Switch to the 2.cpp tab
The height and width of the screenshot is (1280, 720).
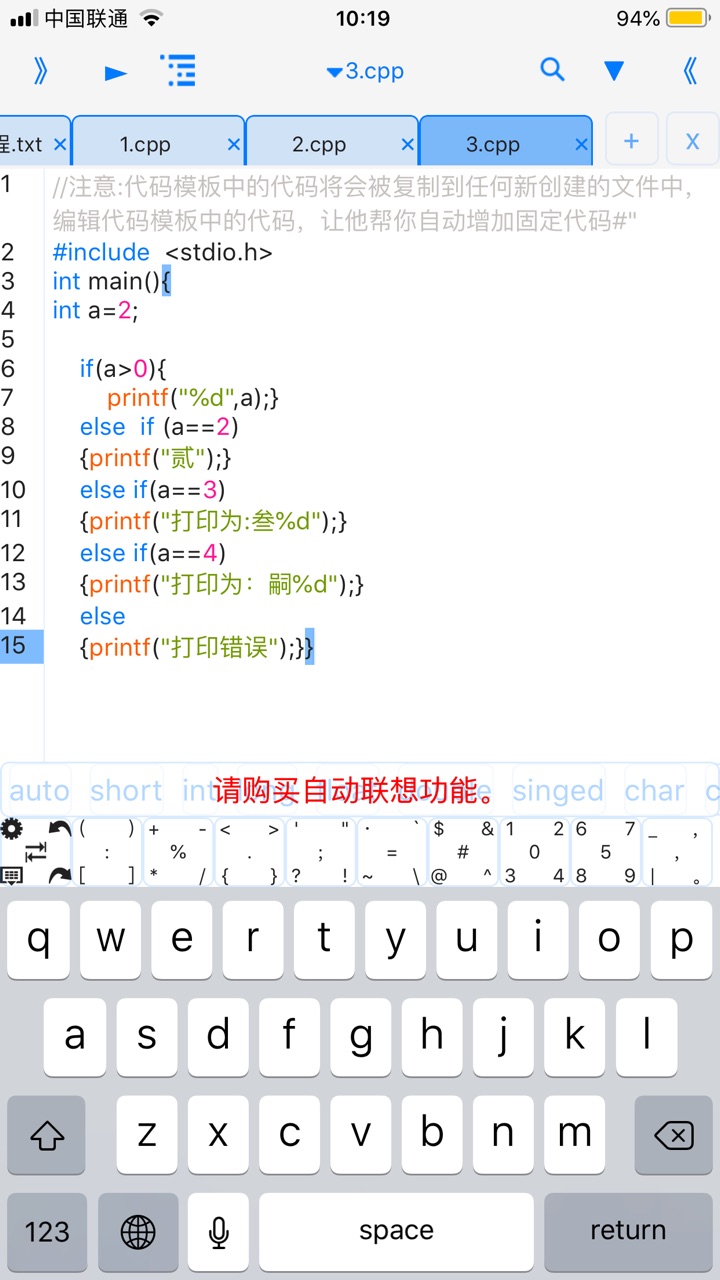pos(319,144)
